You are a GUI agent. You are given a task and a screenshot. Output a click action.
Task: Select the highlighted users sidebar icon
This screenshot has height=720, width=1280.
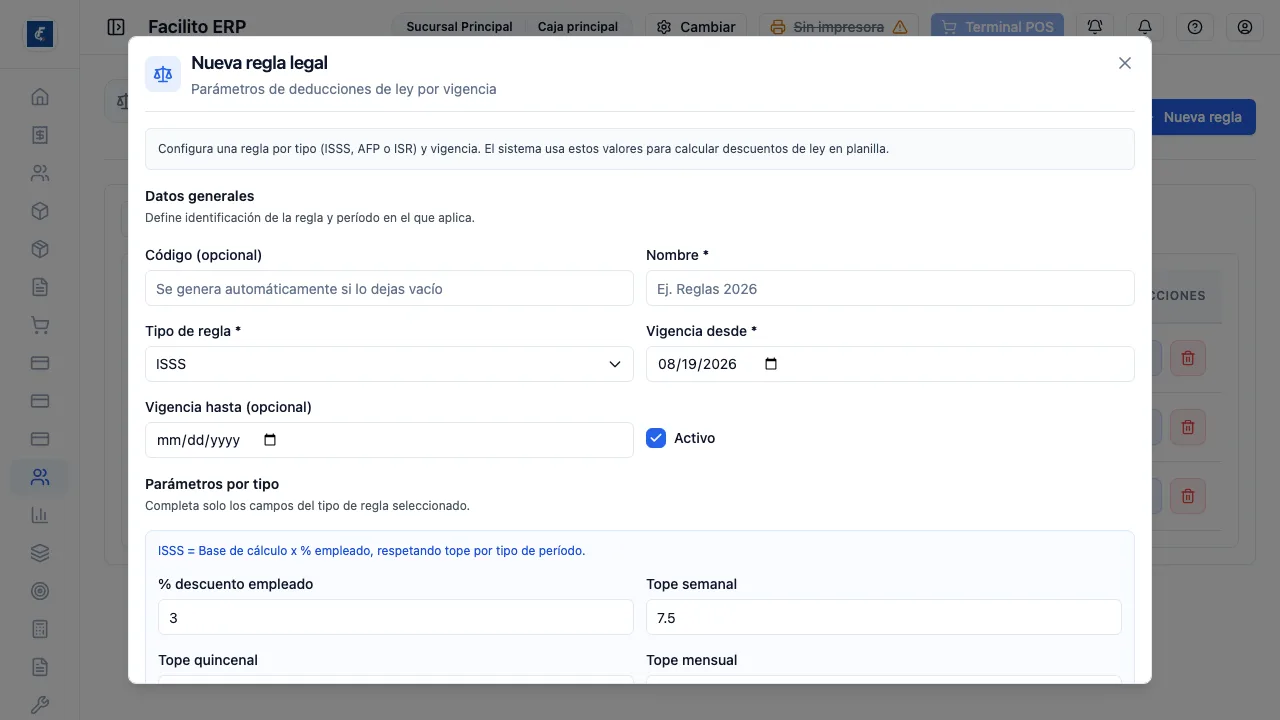[x=40, y=477]
